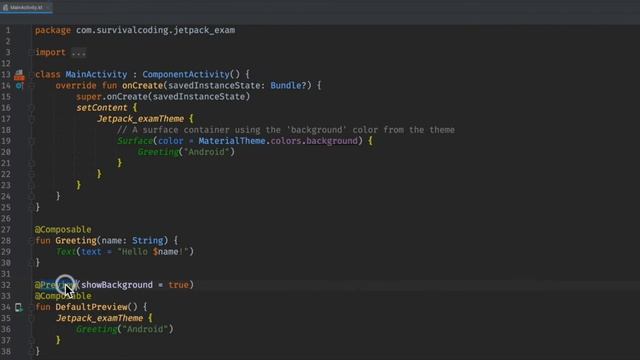Viewport: 640px width, 360px height.
Task: Click "Hello" inside the line 29 string
Action: (135, 252)
